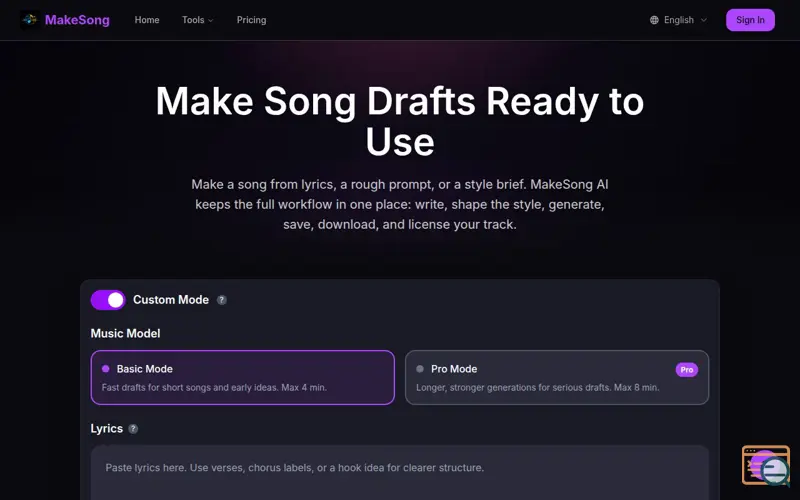Expand the Tools menu
The width and height of the screenshot is (800, 500).
point(198,20)
